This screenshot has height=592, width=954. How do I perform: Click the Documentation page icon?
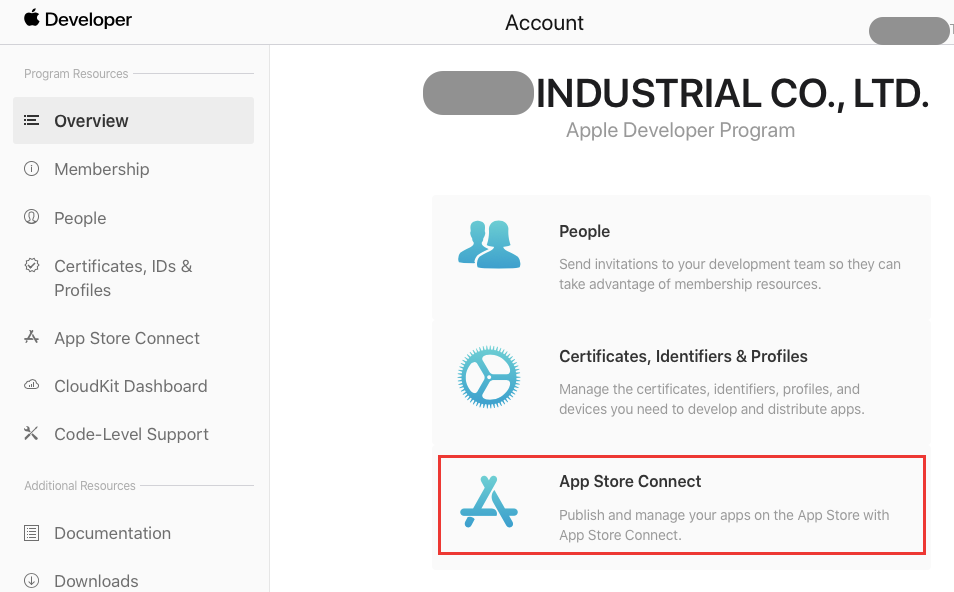point(31,533)
